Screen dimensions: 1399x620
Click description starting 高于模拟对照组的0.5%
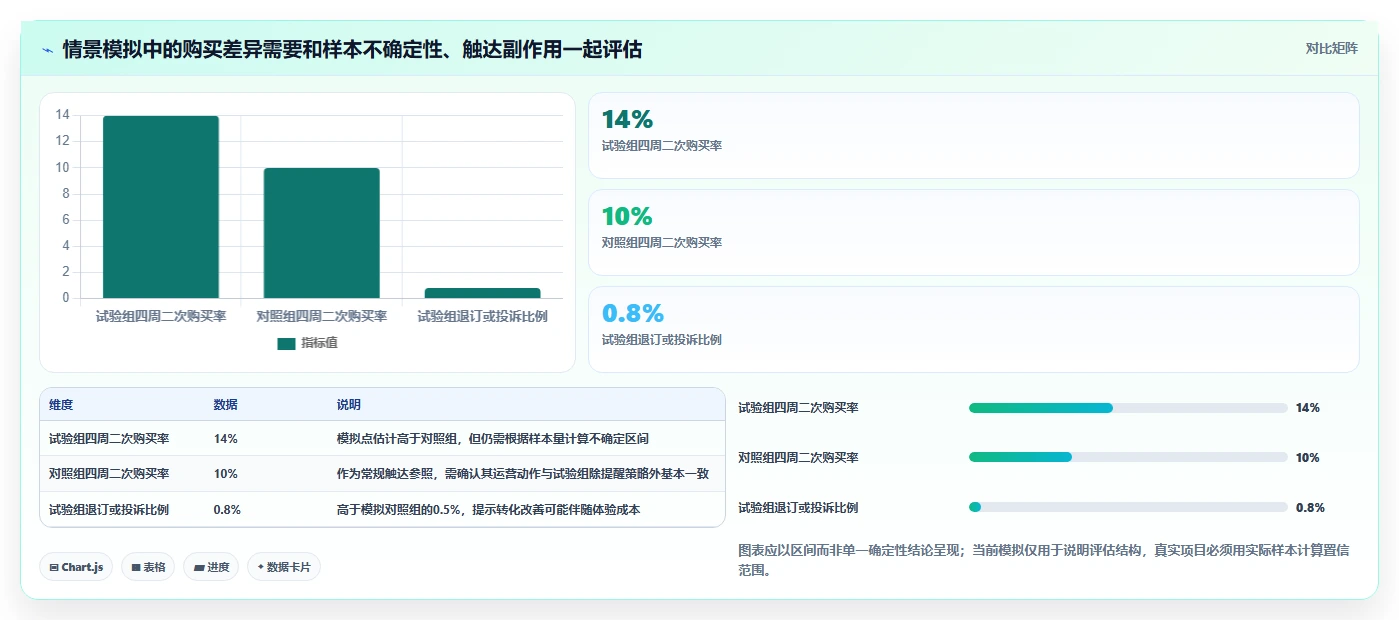click(488, 509)
